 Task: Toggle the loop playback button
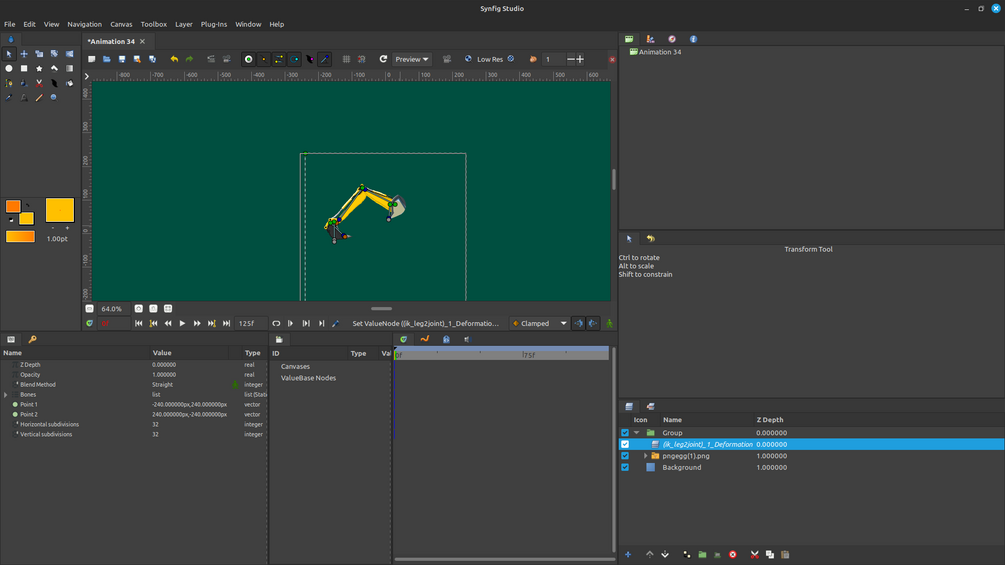coord(276,323)
